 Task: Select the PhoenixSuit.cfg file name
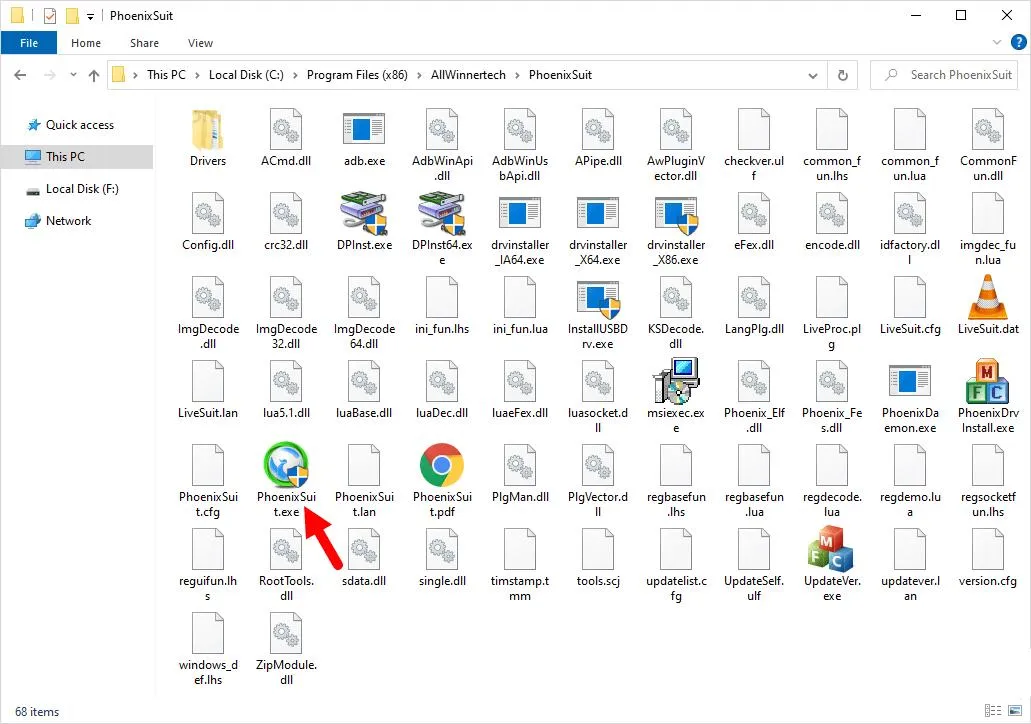208,504
